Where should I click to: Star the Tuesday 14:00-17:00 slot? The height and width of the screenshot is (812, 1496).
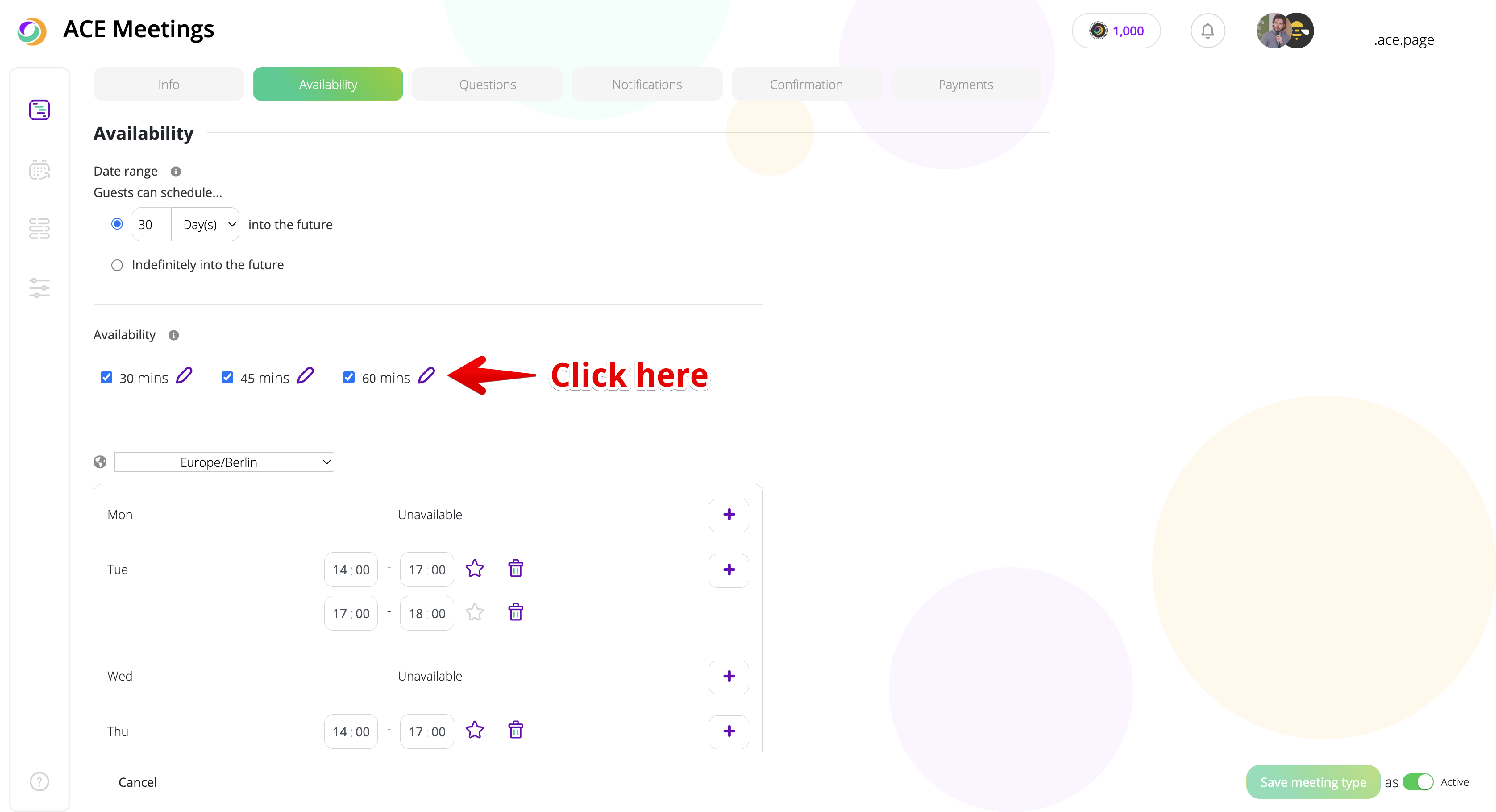click(x=474, y=568)
